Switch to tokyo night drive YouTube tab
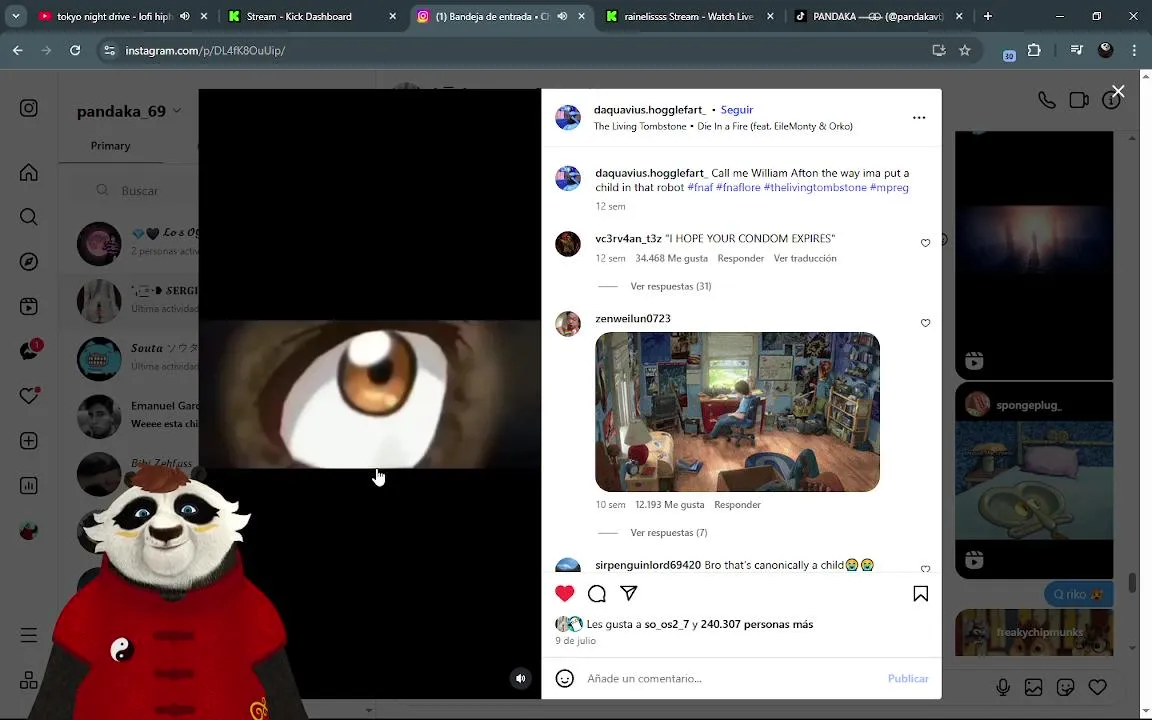 tap(114, 16)
